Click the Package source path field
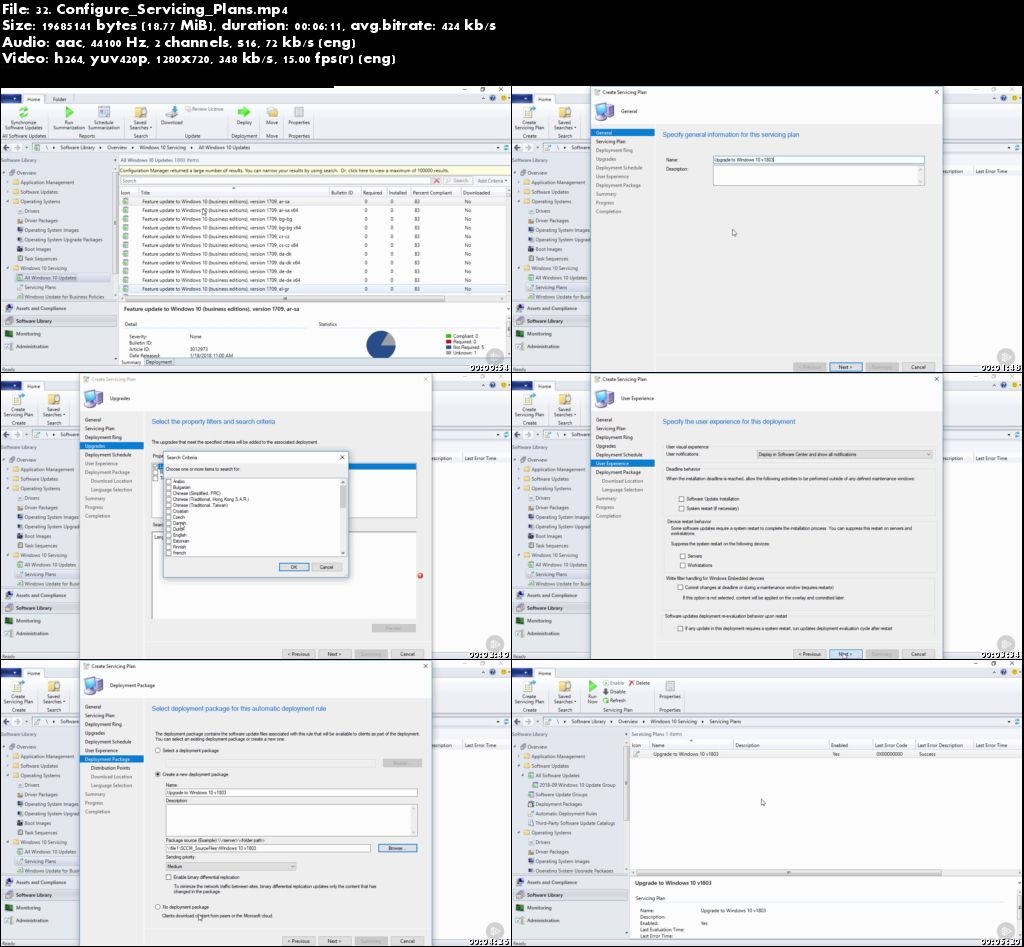The image size is (1024, 947). [x=268, y=848]
